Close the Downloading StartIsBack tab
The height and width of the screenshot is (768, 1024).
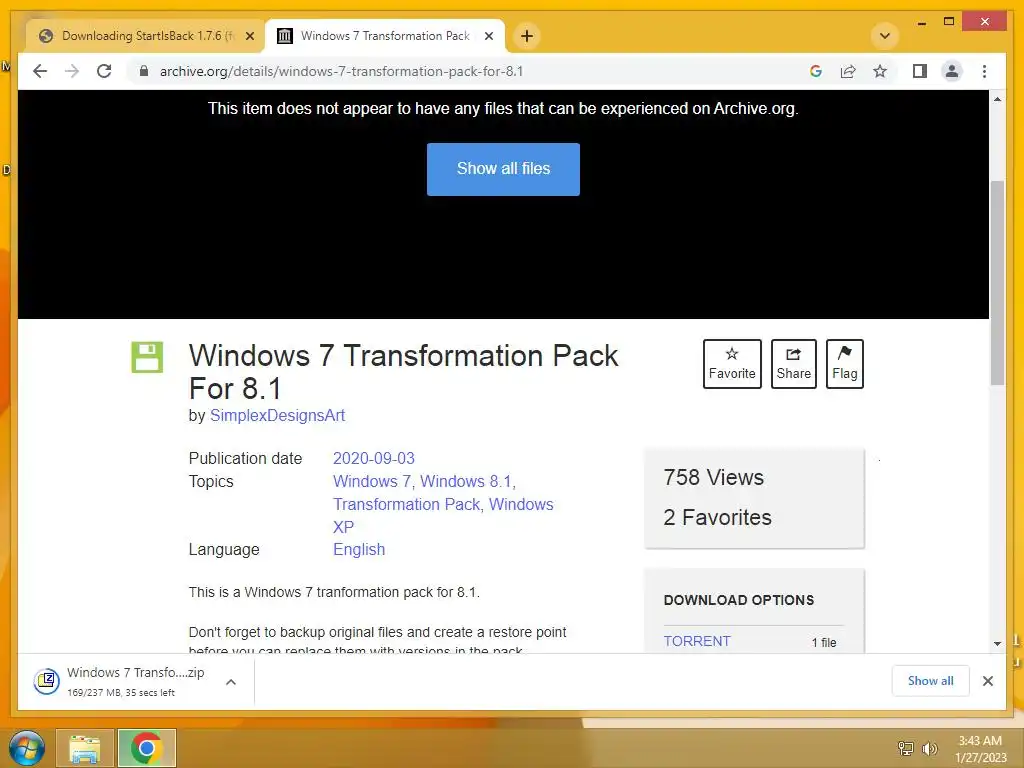tap(249, 36)
